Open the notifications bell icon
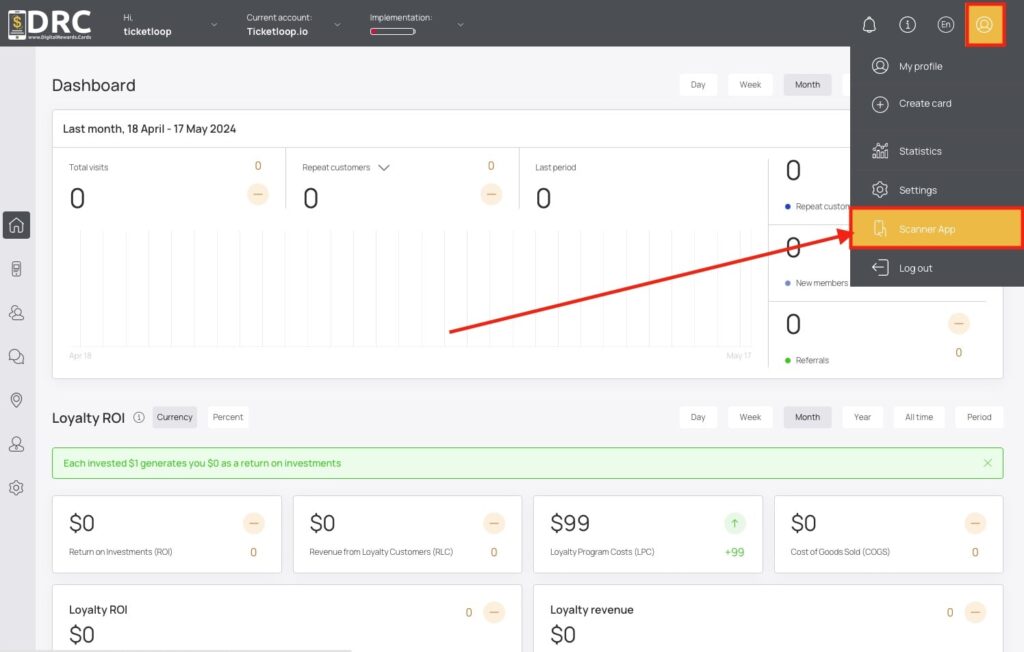 pyautogui.click(x=869, y=25)
